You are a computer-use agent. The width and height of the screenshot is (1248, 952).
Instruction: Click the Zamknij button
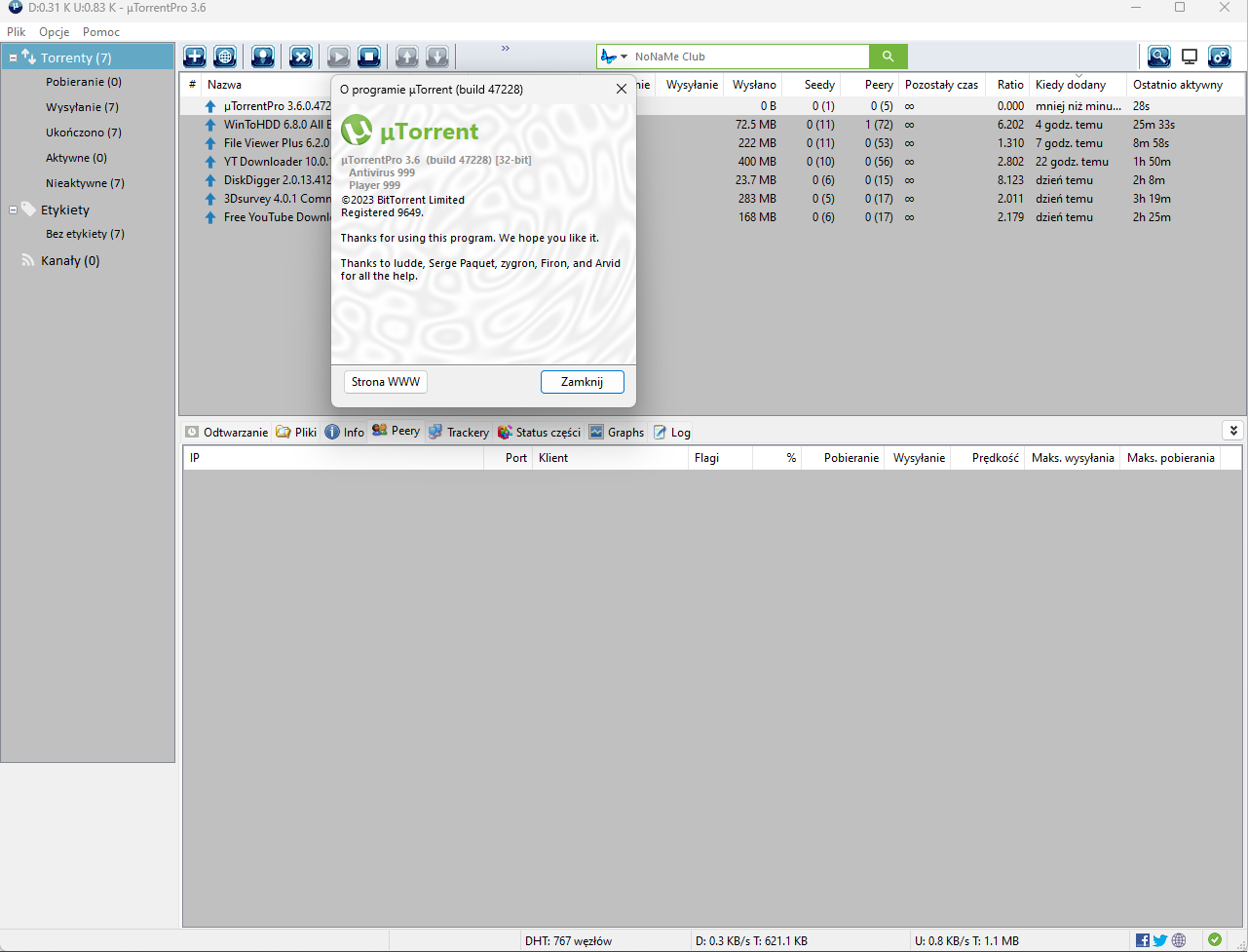pos(583,382)
